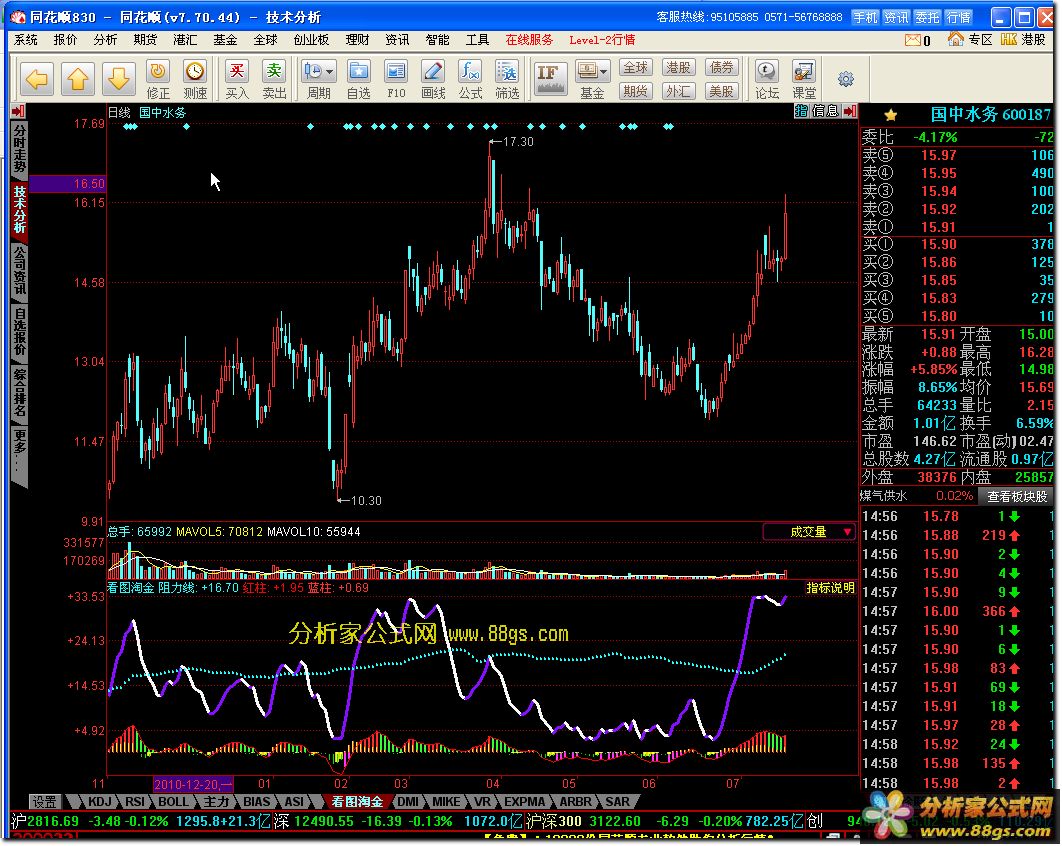This screenshot has width=1062, height=846.
Task: Click the mail envelope icon in menu bar
Action: click(913, 40)
